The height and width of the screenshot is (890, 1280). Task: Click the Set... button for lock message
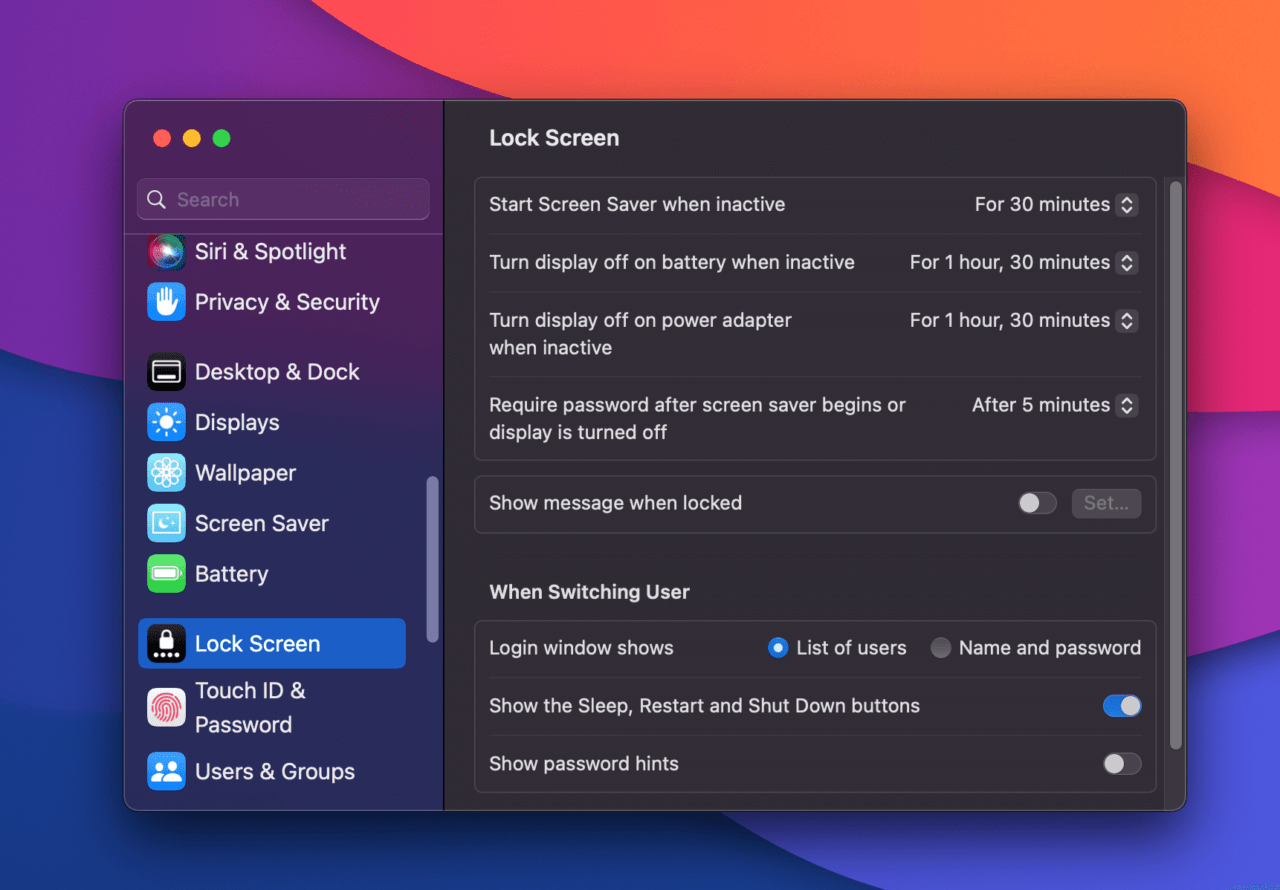1106,503
